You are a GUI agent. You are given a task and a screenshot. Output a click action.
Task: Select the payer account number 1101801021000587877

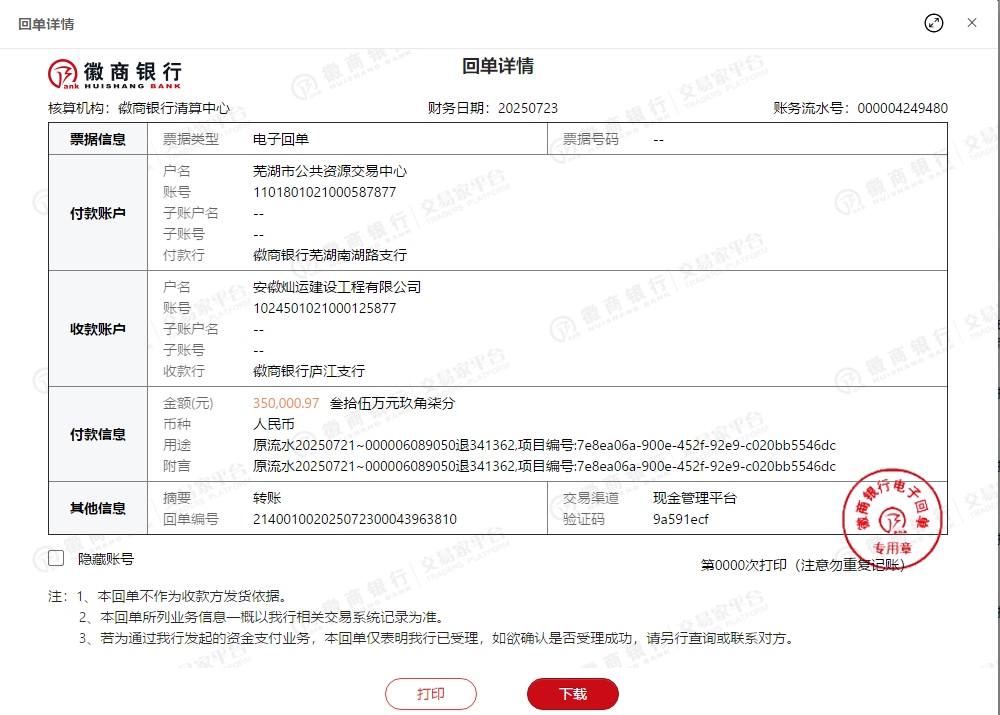pyautogui.click(x=325, y=192)
